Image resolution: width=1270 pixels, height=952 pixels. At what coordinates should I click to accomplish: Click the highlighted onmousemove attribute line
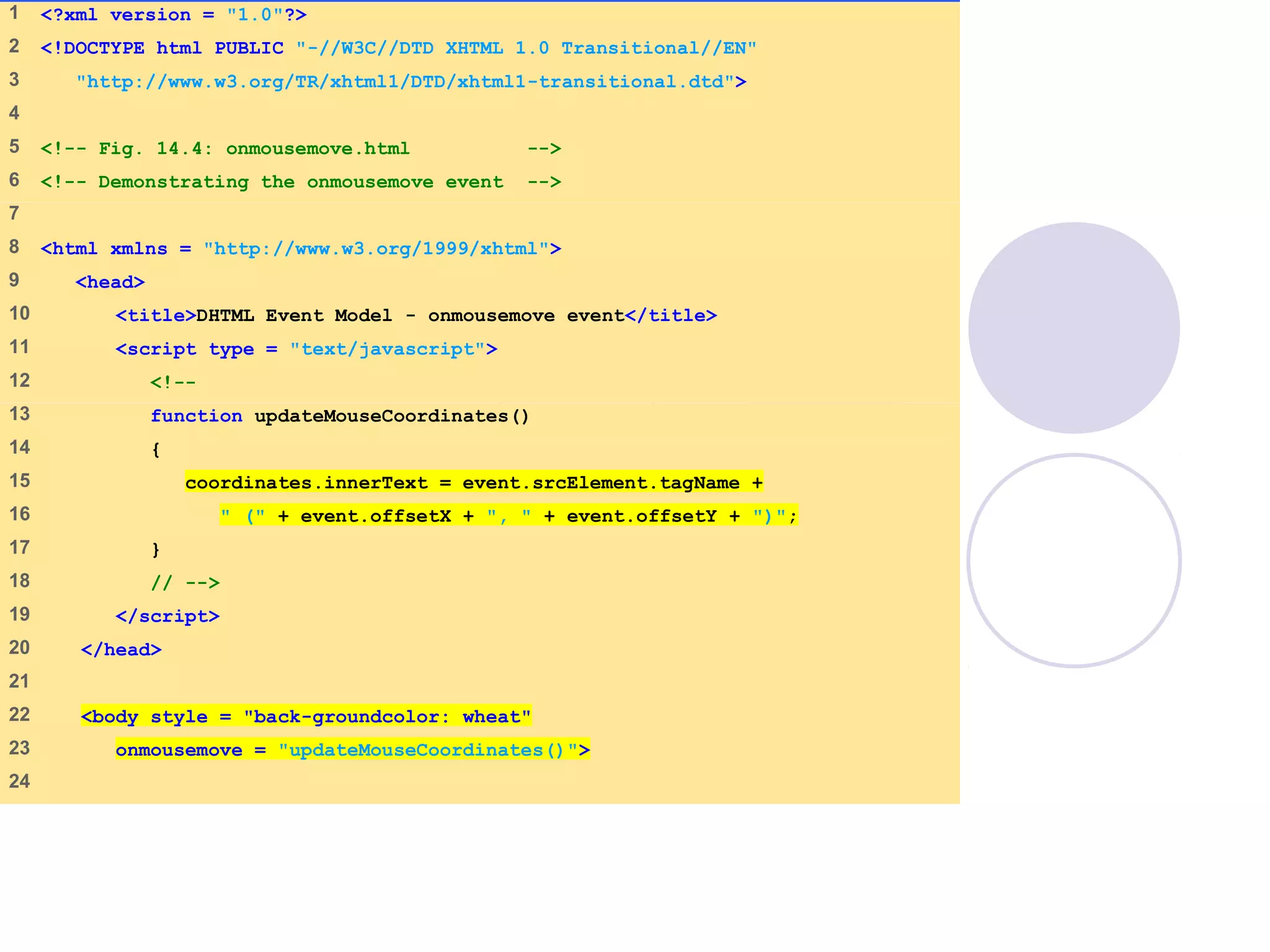(x=352, y=751)
